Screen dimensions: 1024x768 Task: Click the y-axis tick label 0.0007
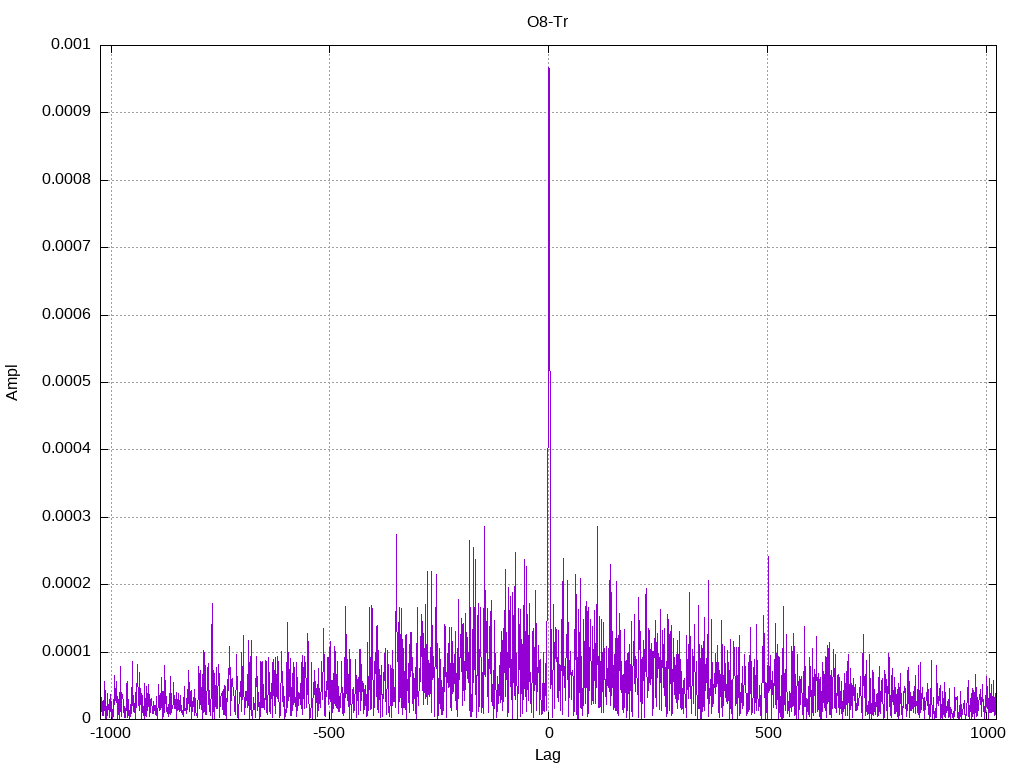66,247
